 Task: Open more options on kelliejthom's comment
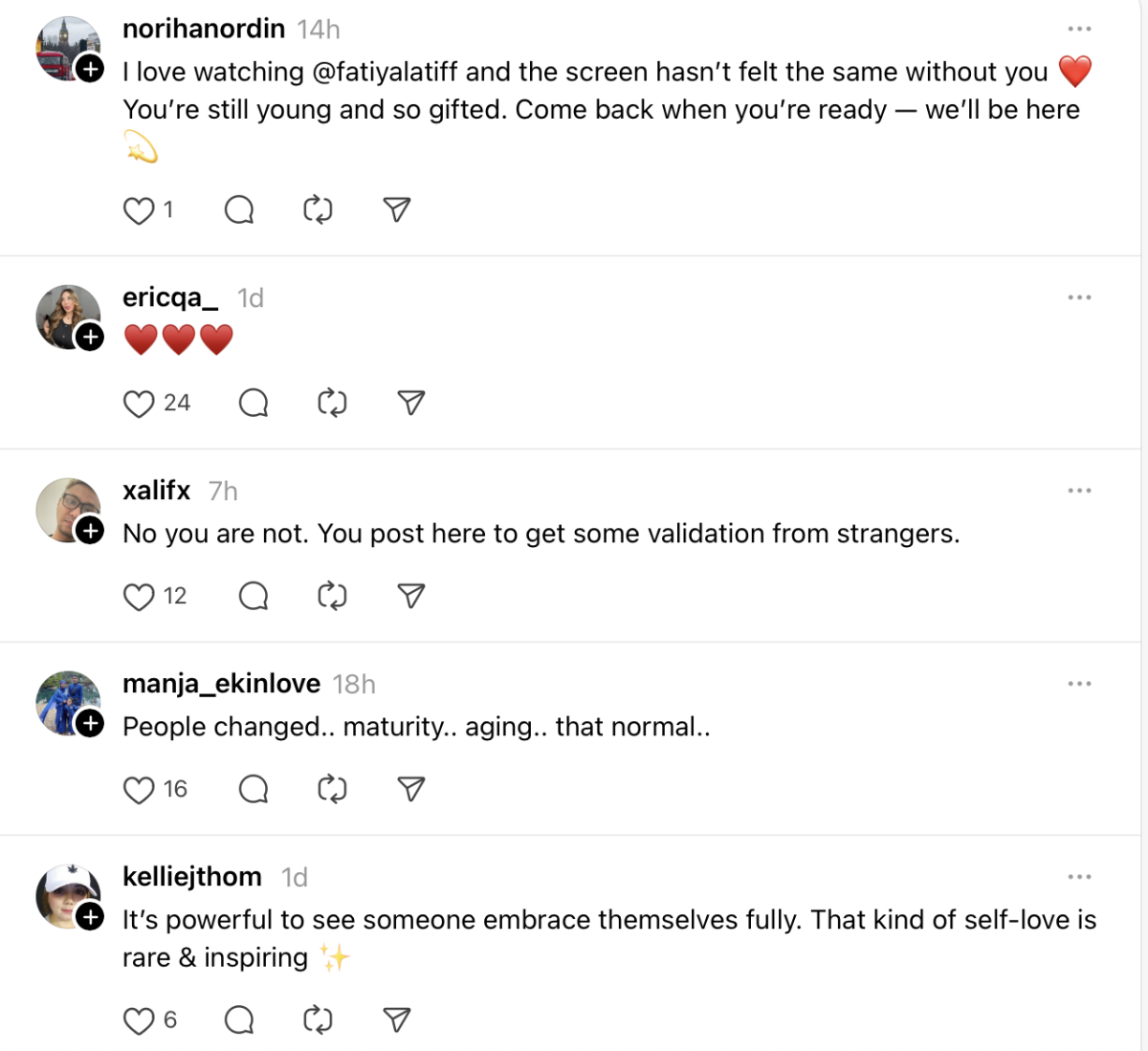click(1079, 877)
